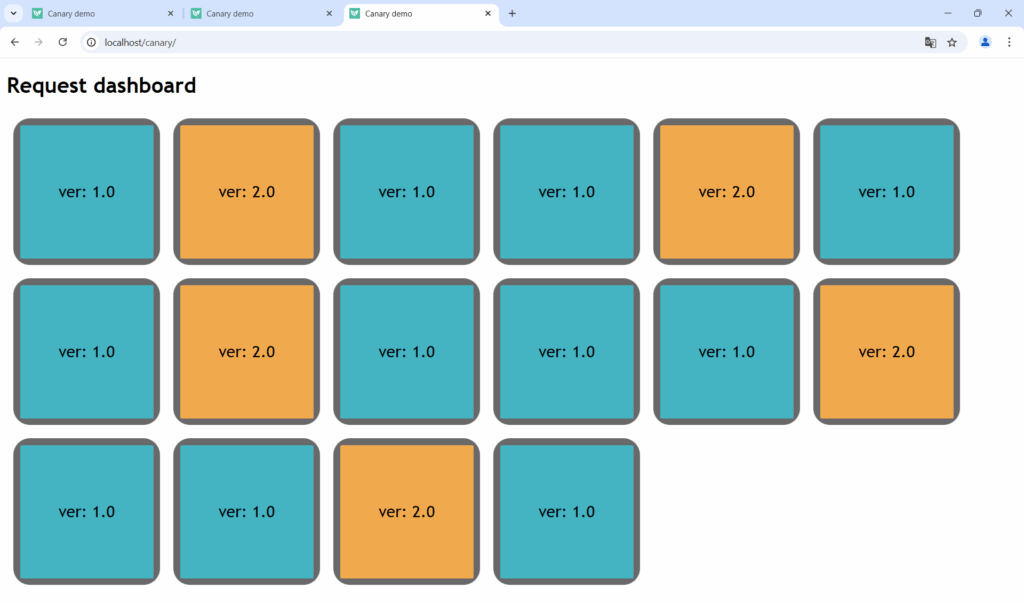This screenshot has width=1024, height=603.
Task: Select the orange ver: 2.0 tile in bottom row
Action: pyautogui.click(x=407, y=511)
